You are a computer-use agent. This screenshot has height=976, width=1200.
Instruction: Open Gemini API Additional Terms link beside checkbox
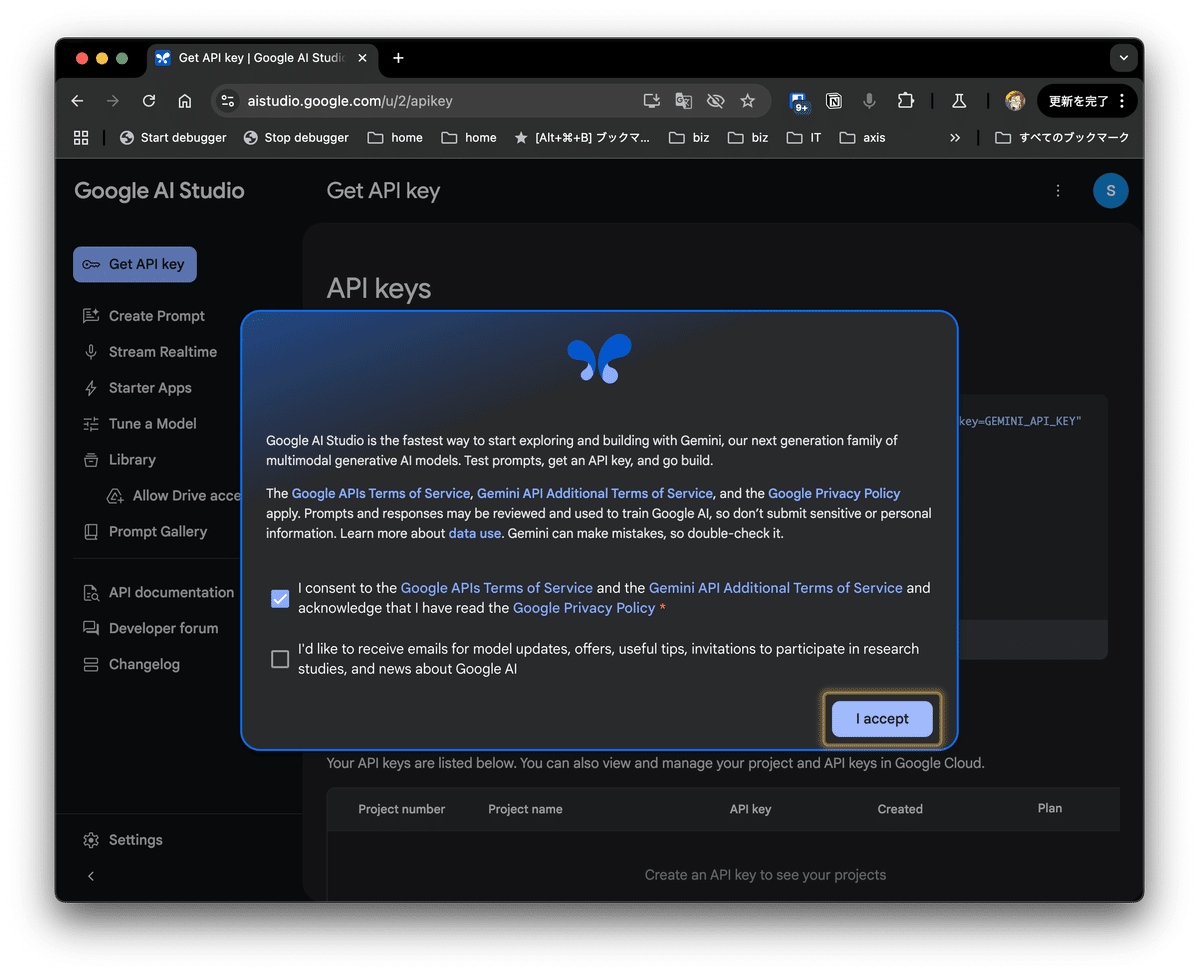coord(776,588)
